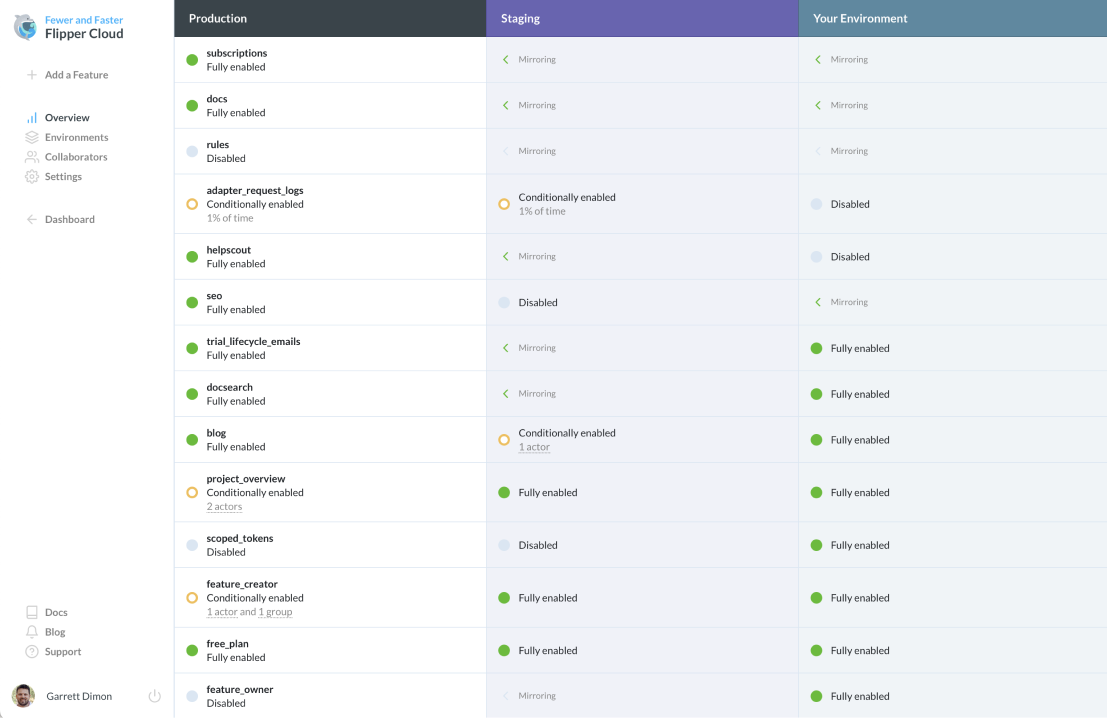The height and width of the screenshot is (718, 1107).
Task: Click the Mirroring chevron for docs in Staging
Action: point(502,105)
